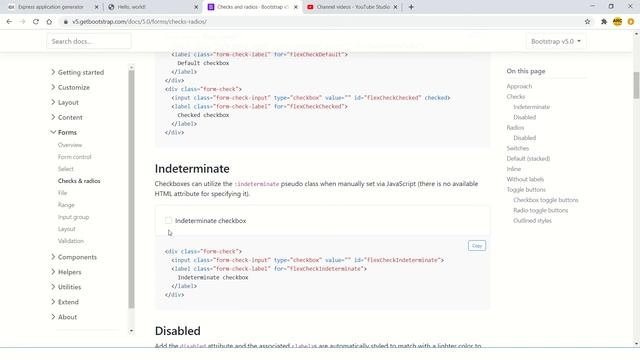The height and width of the screenshot is (360, 640).
Task: Open the Input group page
Action: pyautogui.click(x=73, y=217)
